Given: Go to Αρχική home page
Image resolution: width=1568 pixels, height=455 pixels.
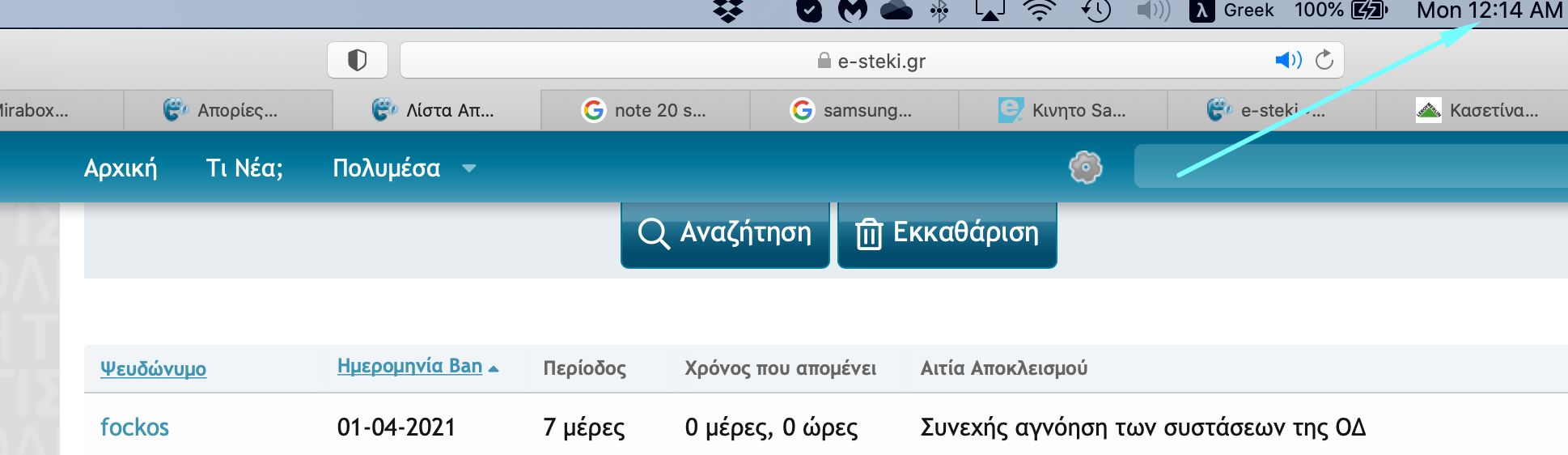Looking at the screenshot, I should (121, 168).
